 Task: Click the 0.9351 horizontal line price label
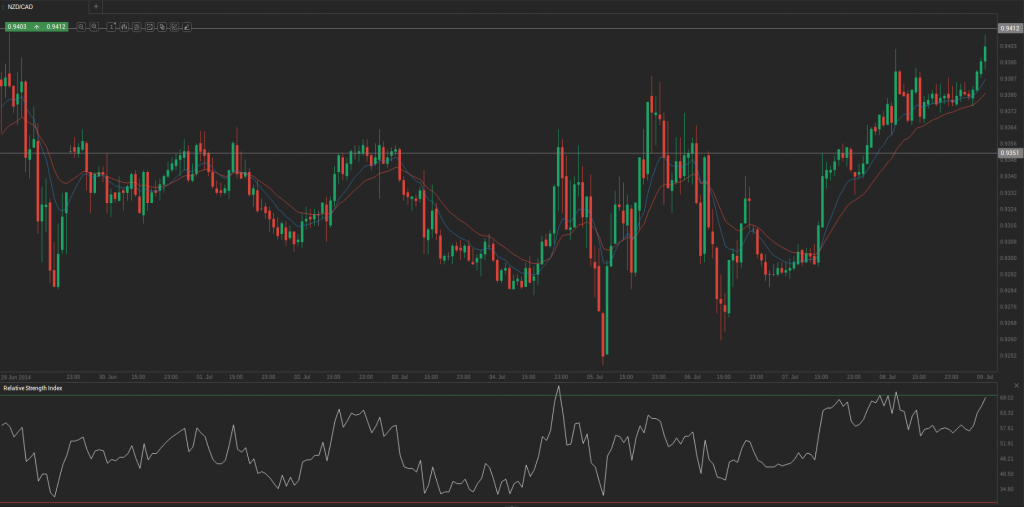[1008, 153]
